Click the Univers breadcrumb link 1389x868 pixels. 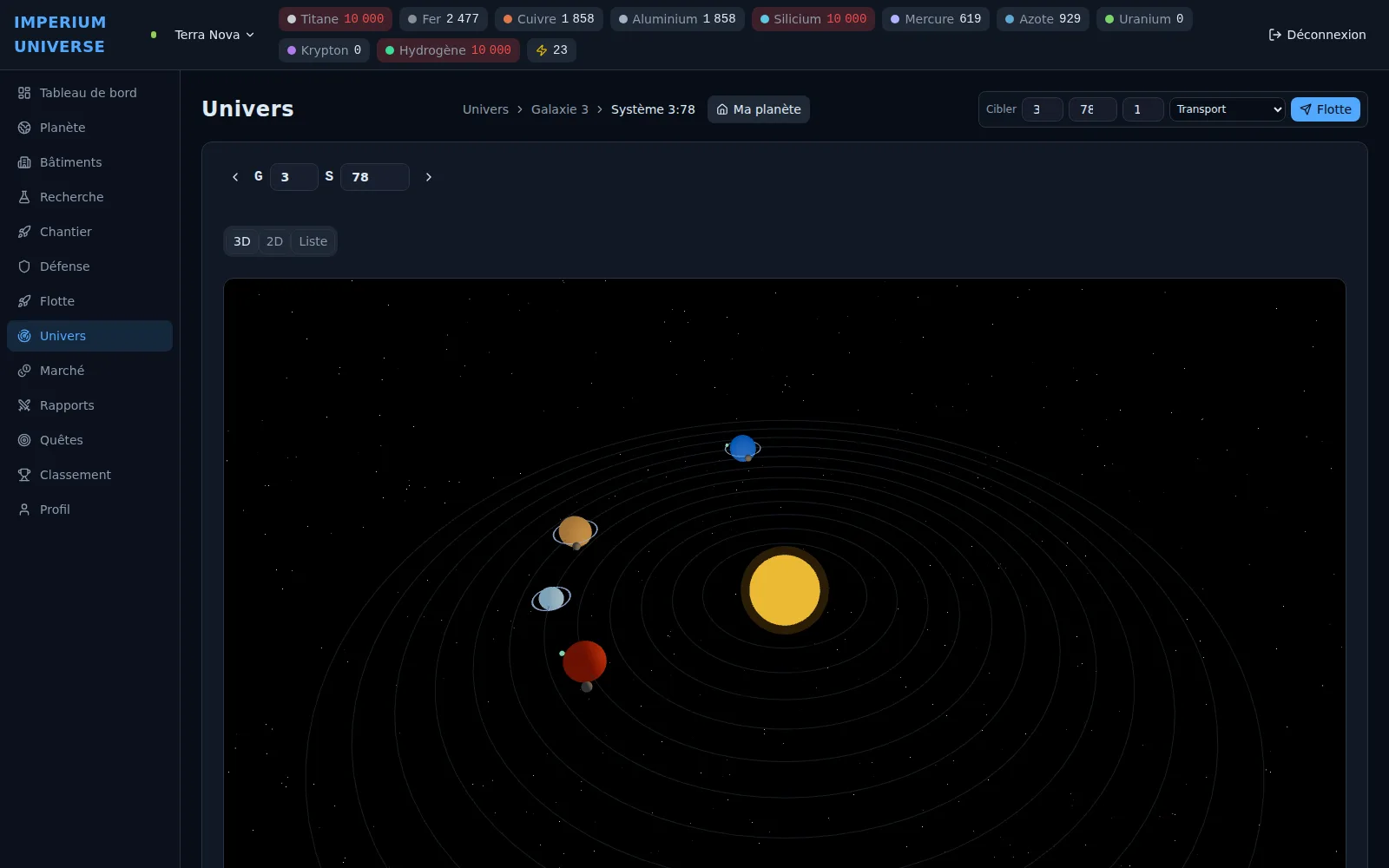[x=485, y=109]
